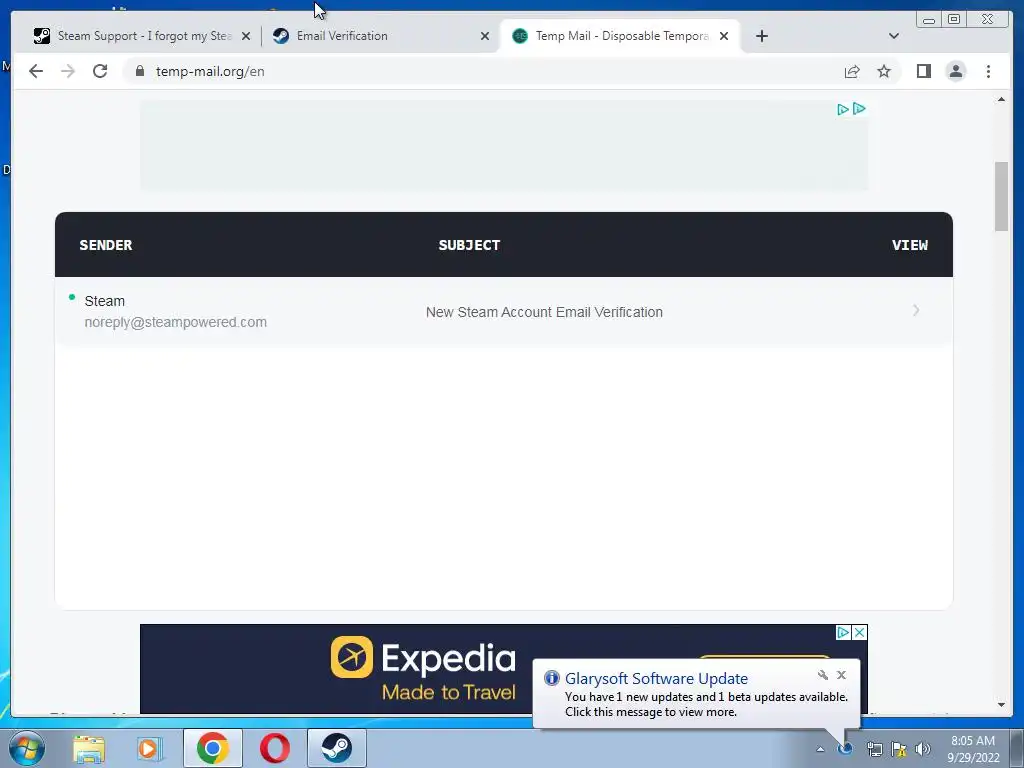The width and height of the screenshot is (1024, 768).
Task: Close the Steam Support tab
Action: point(246,36)
